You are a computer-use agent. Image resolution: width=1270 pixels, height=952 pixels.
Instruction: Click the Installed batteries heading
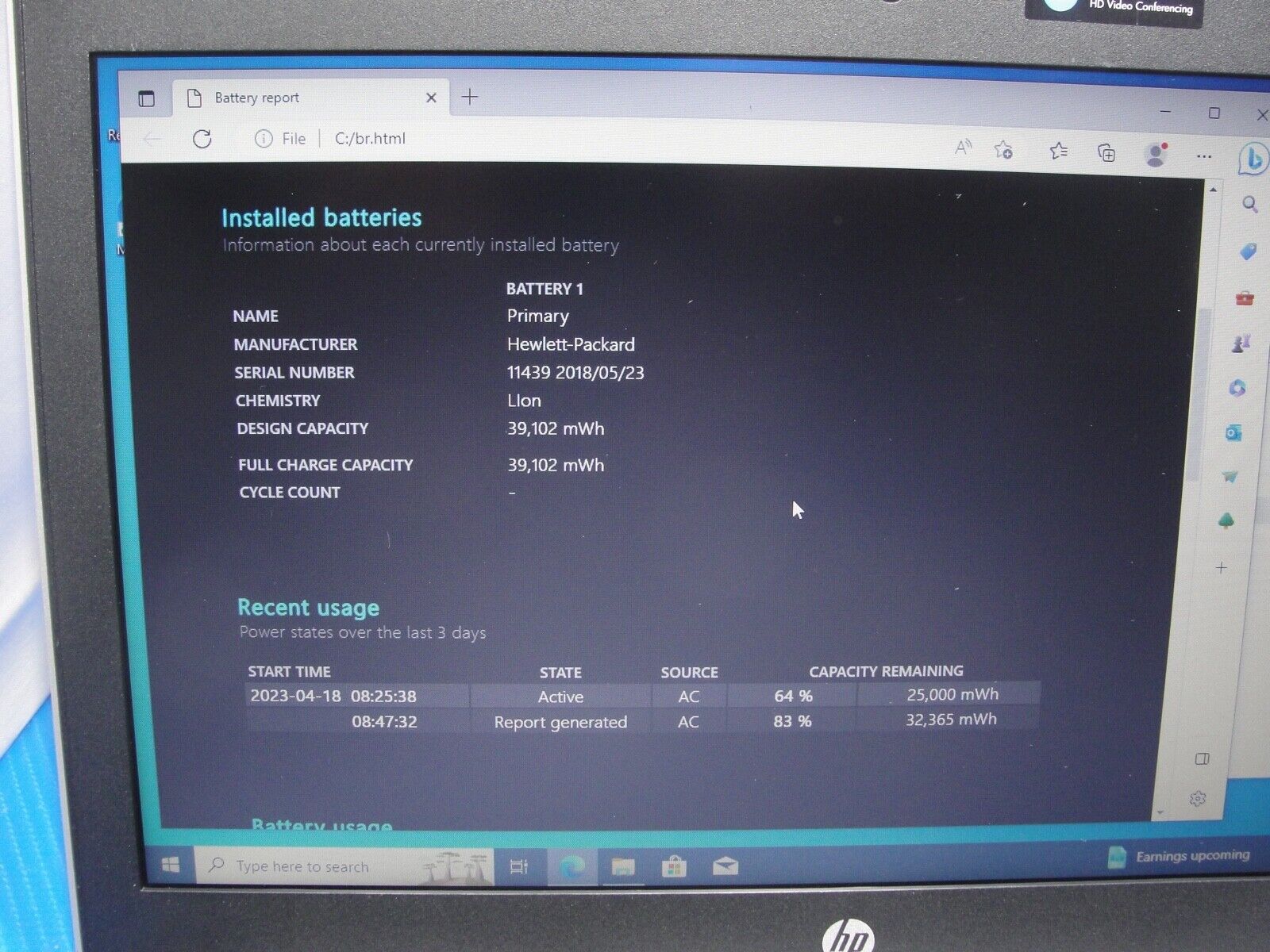coord(321,218)
